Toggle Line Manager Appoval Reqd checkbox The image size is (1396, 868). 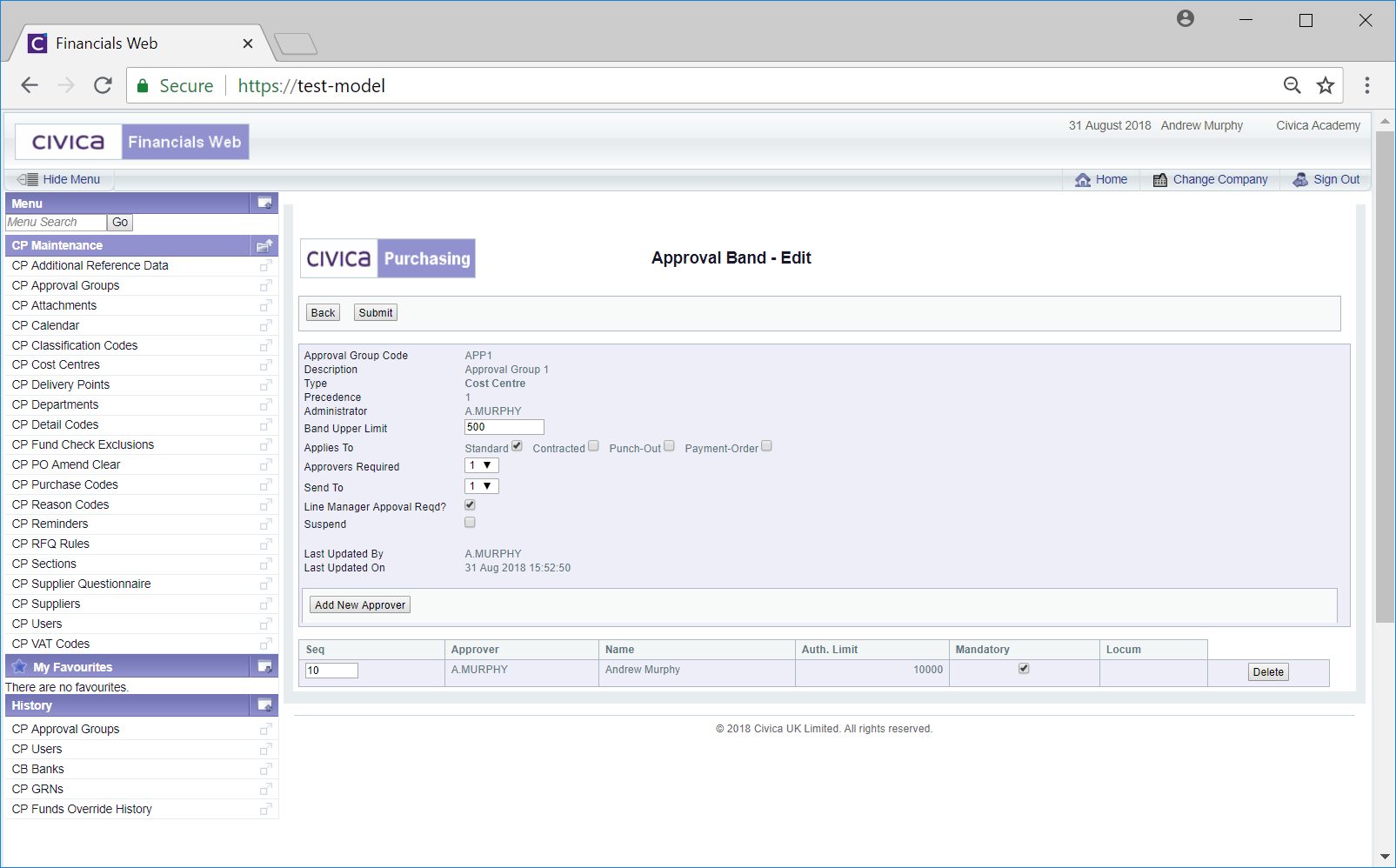[470, 505]
